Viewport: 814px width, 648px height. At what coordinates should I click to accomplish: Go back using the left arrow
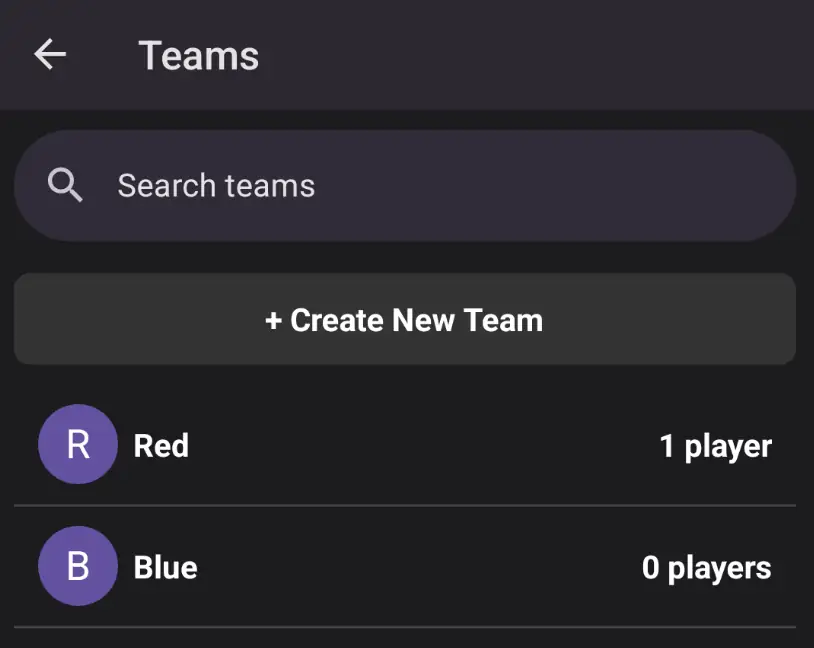click(x=50, y=55)
